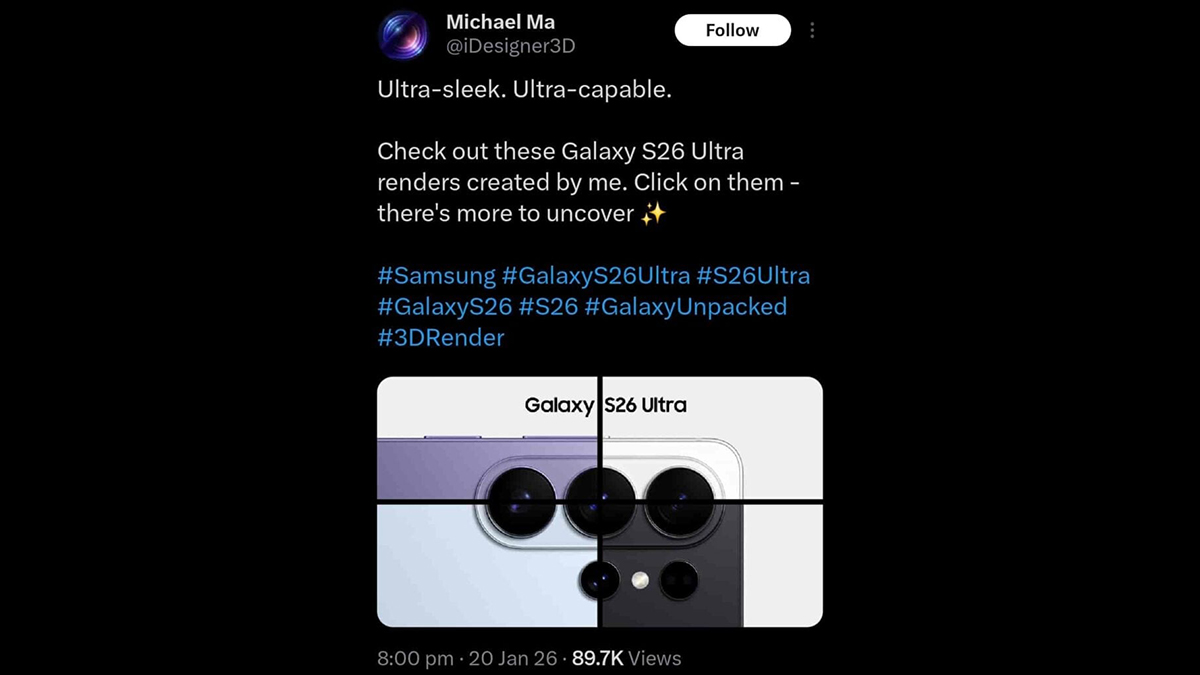This screenshot has width=1200, height=675.
Task: Open Michael Ma's profile avatar
Action: [x=404, y=35]
